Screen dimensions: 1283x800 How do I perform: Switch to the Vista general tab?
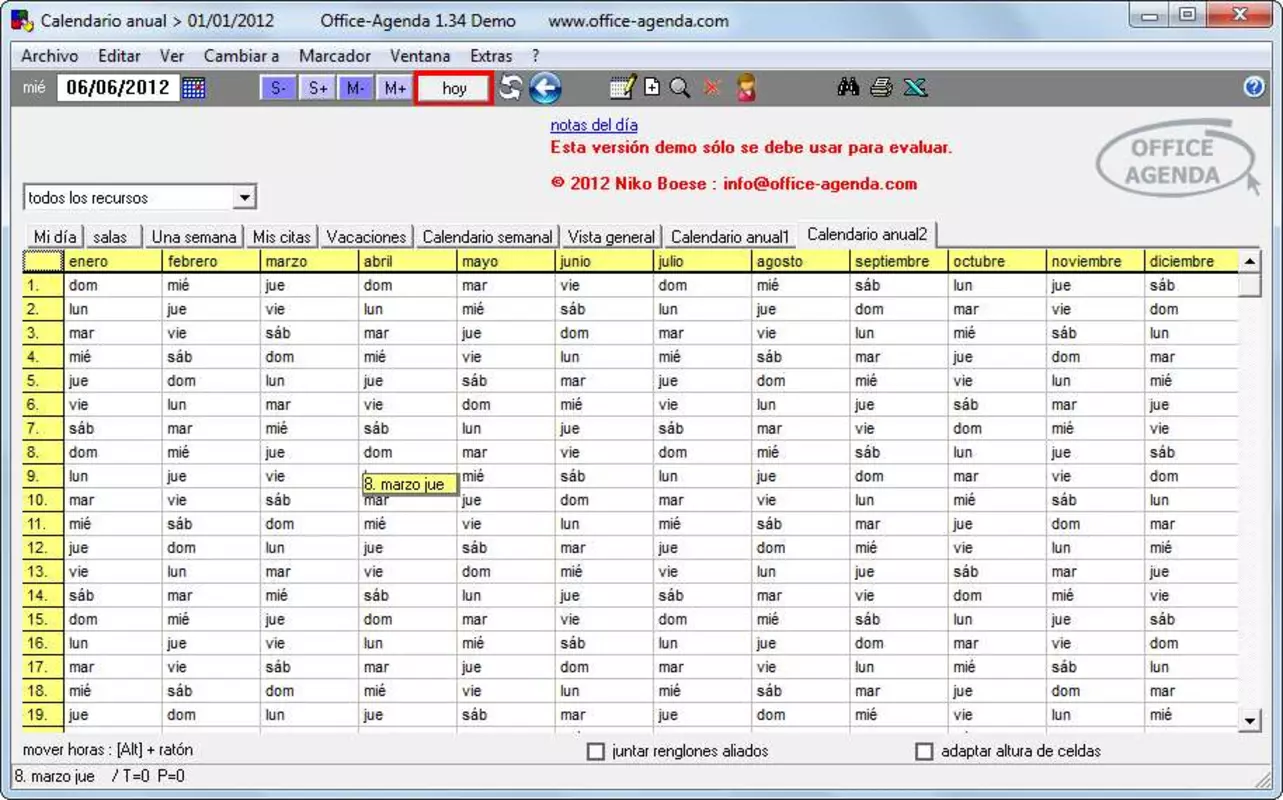pos(611,237)
